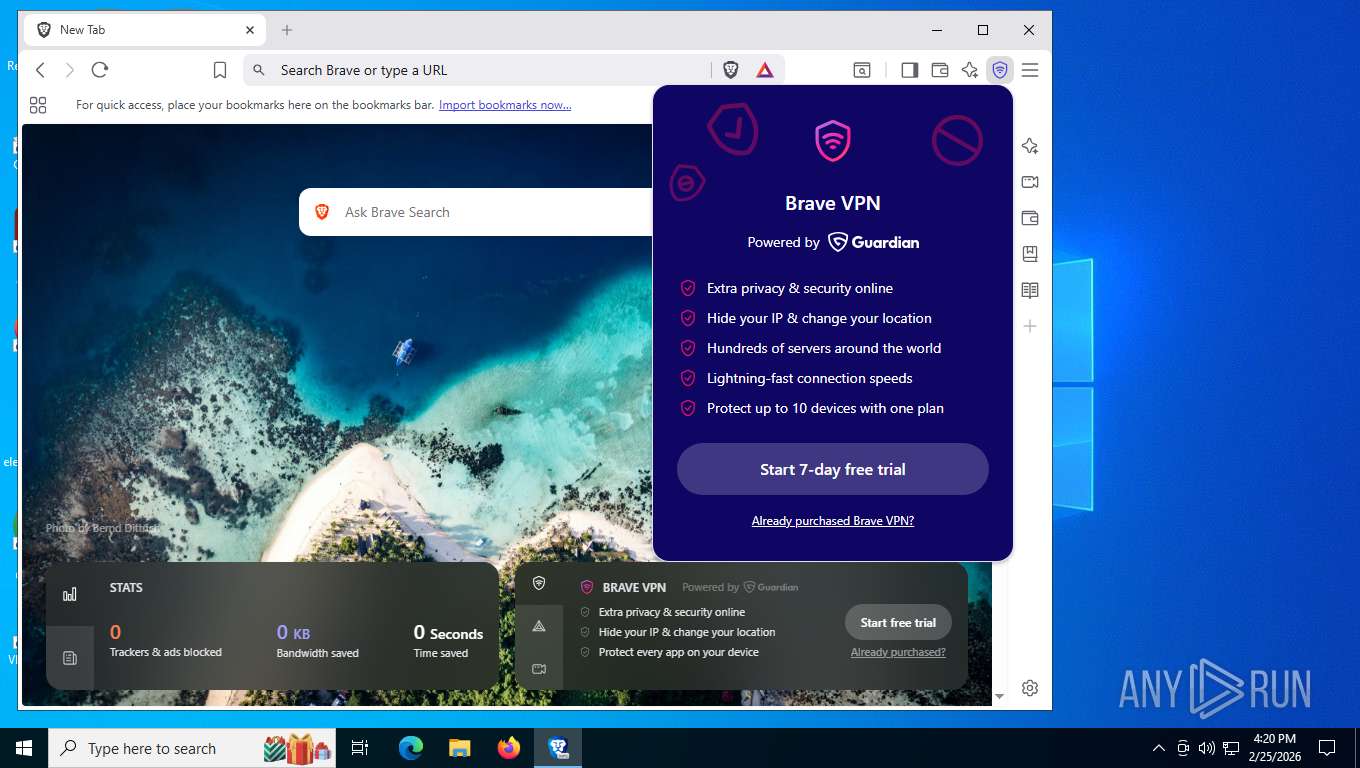1360x768 pixels.
Task: Toggle the sidebar panel icon
Action: pos(910,70)
